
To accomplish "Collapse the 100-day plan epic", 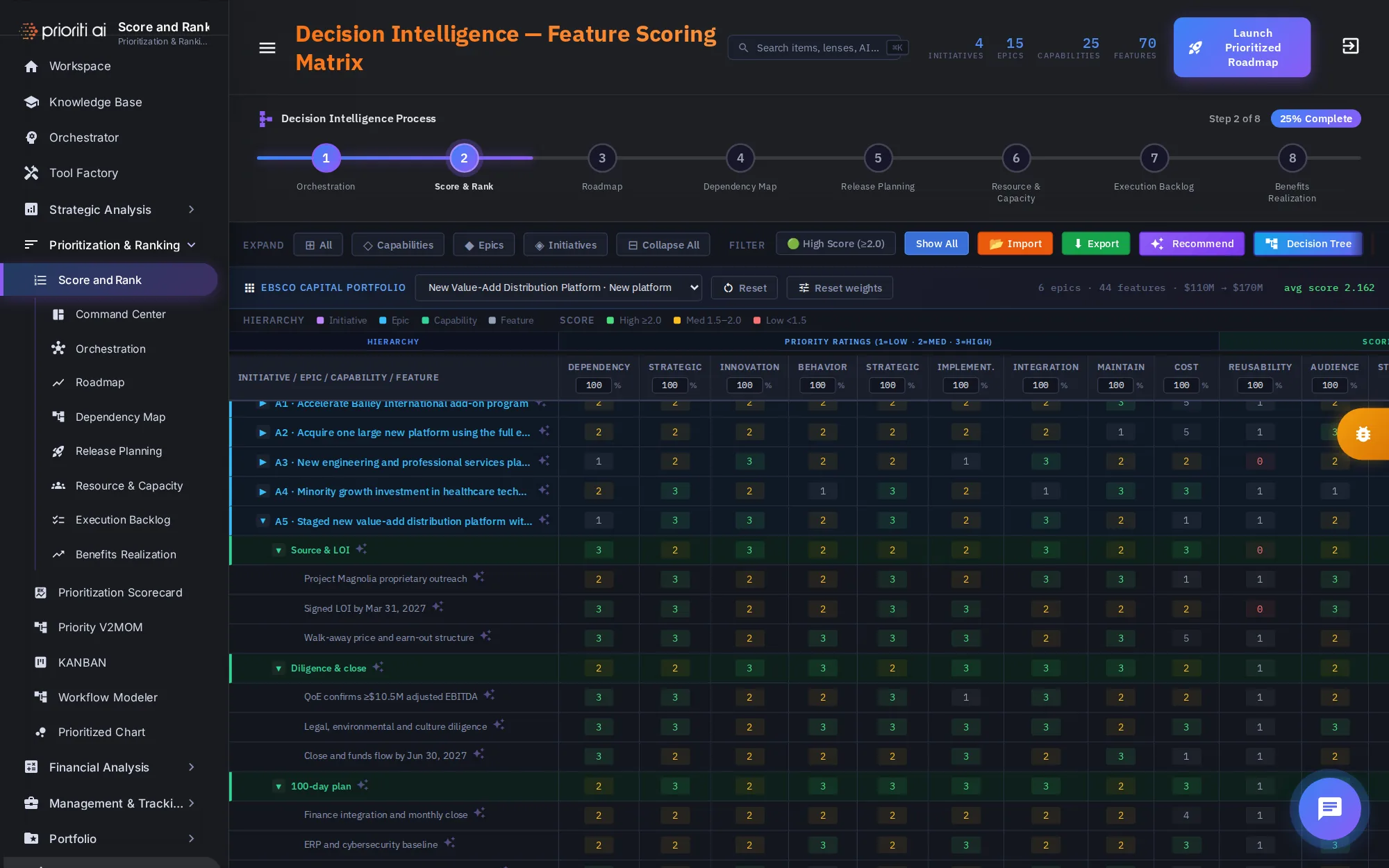I will (x=278, y=786).
